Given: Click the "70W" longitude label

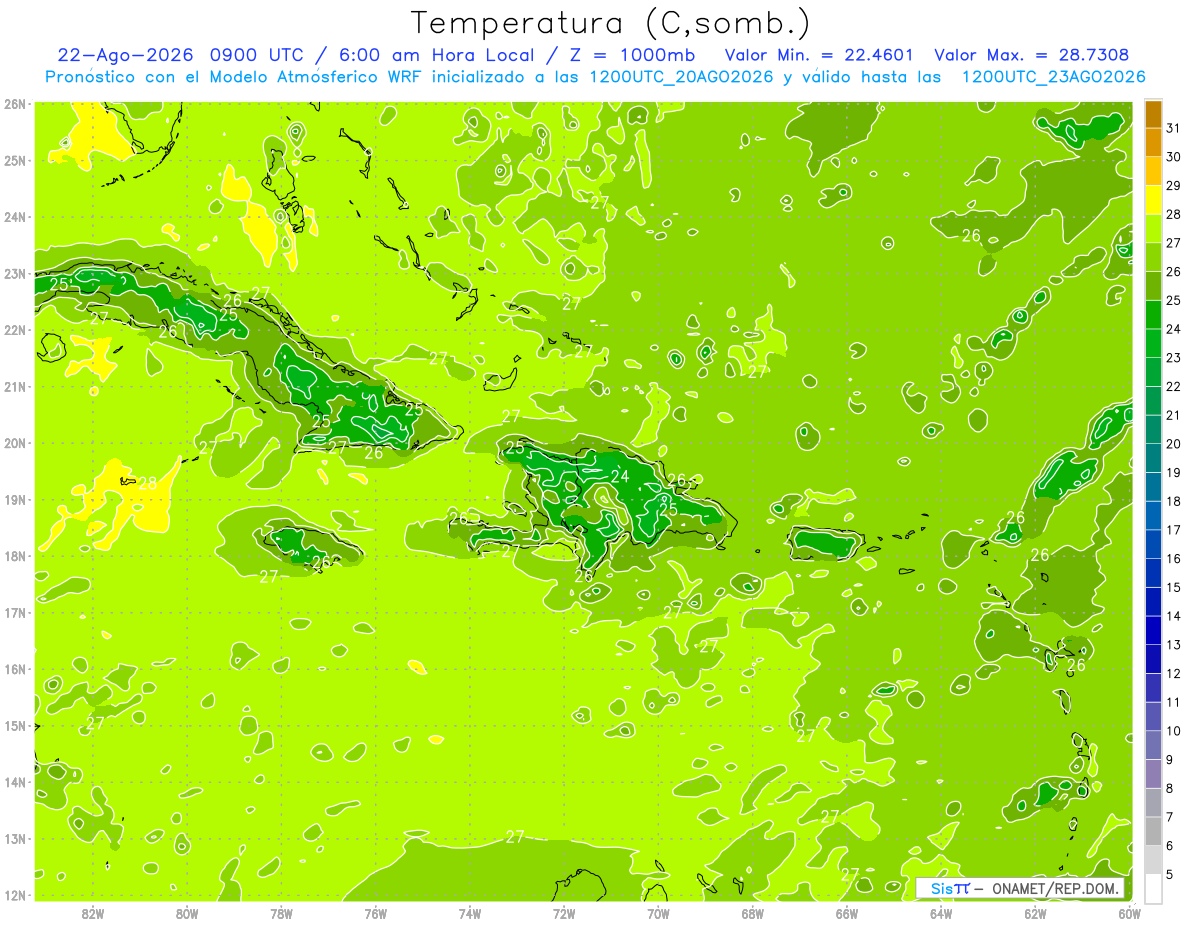Looking at the screenshot, I should (658, 913).
